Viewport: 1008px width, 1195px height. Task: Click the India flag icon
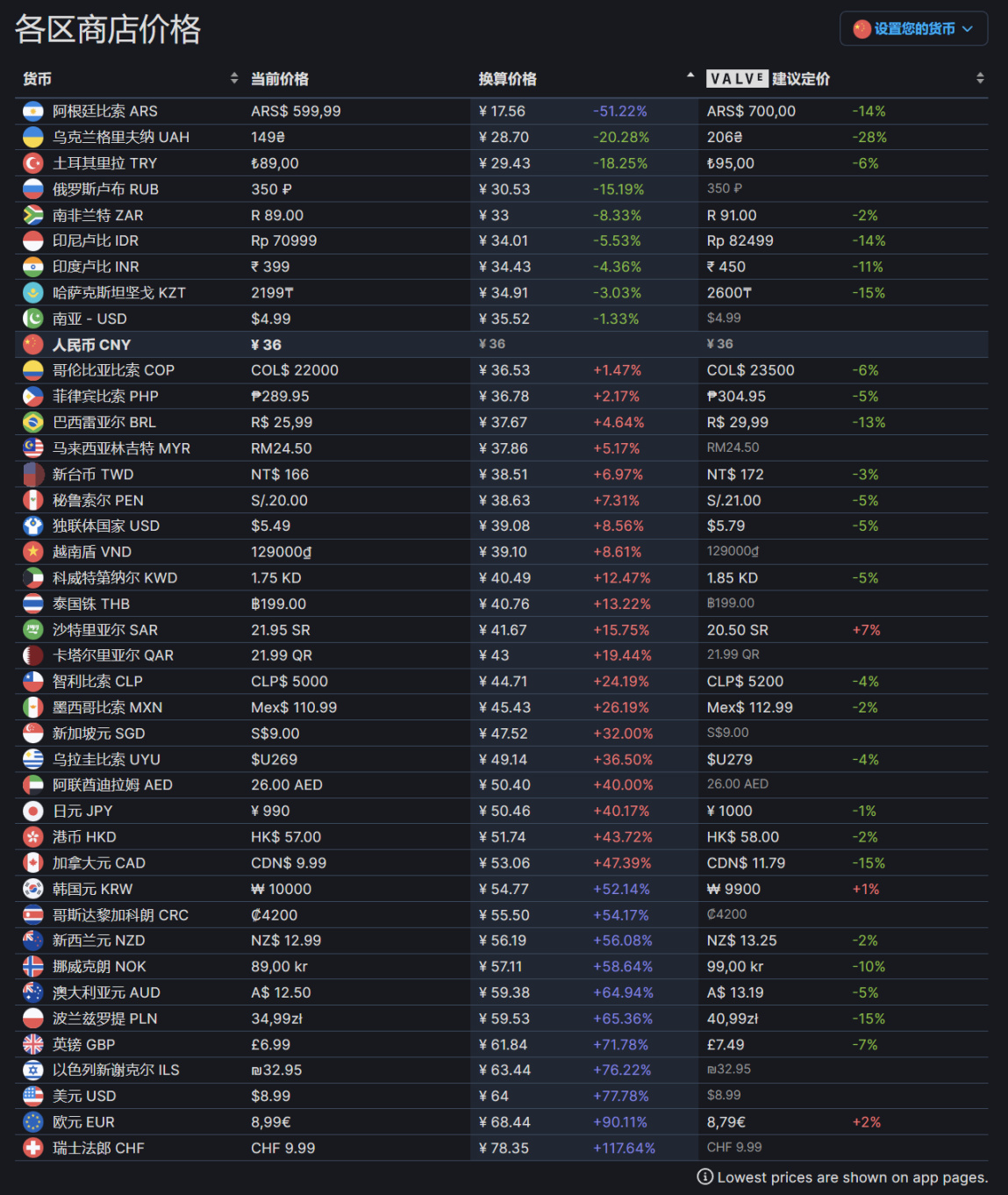[x=32, y=267]
